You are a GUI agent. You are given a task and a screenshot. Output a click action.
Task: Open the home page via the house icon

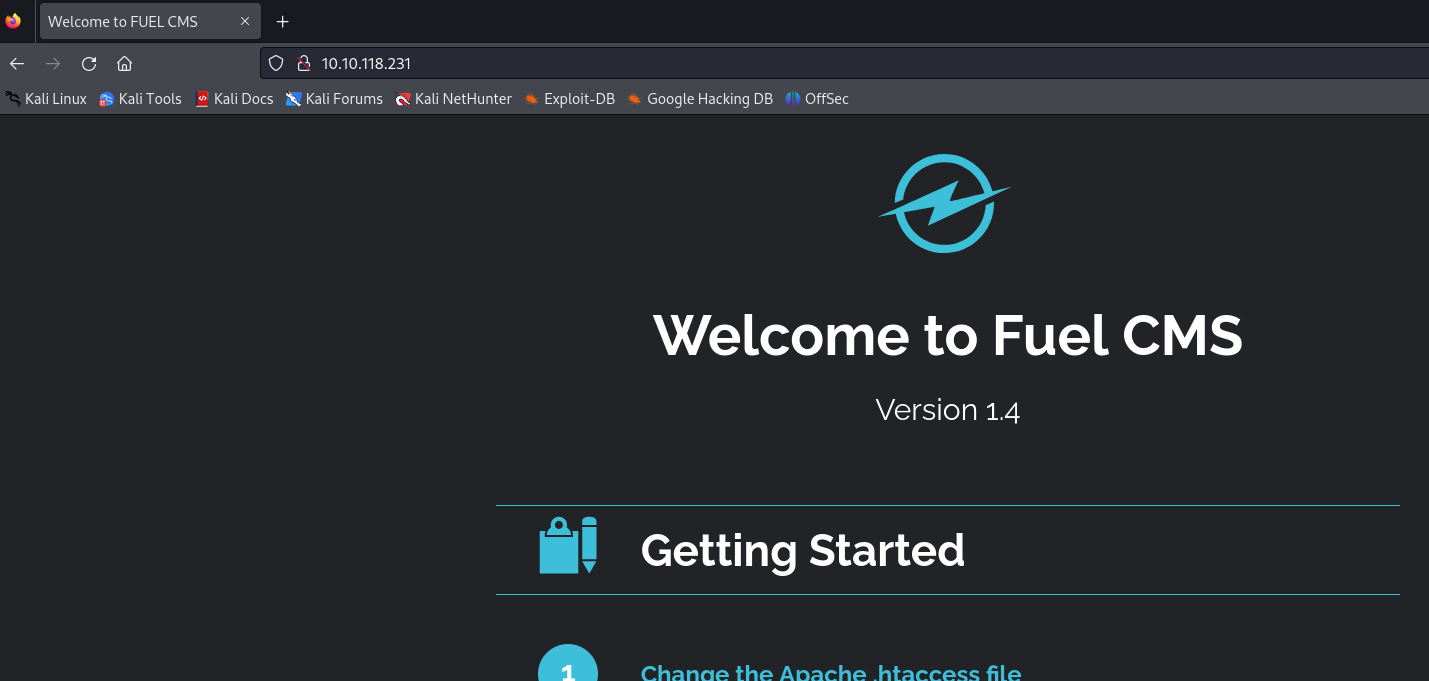tap(124, 64)
